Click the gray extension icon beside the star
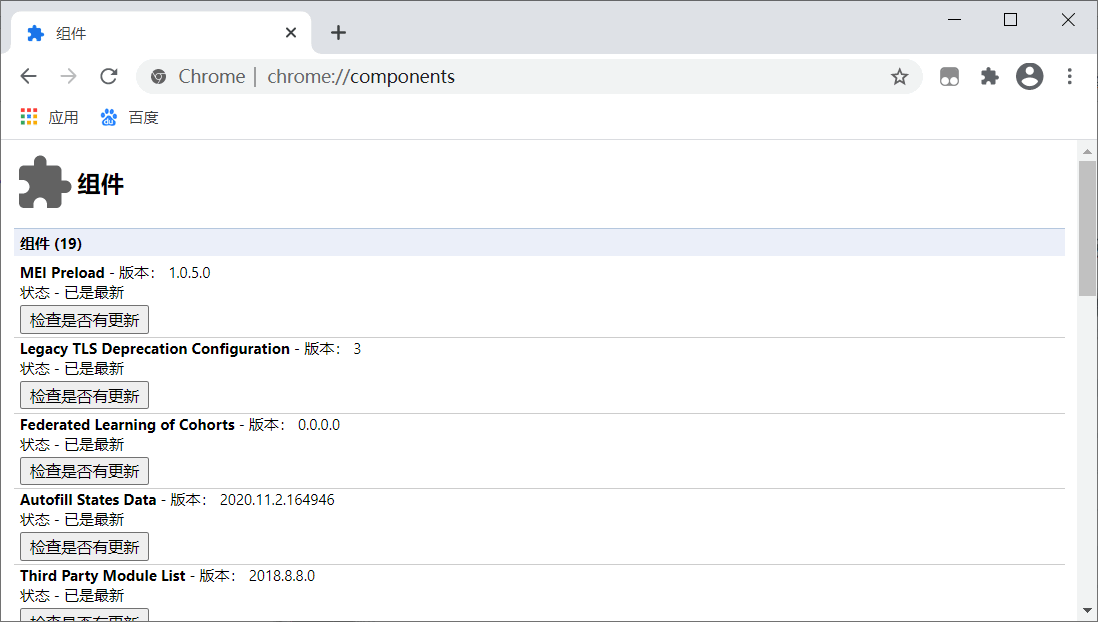The width and height of the screenshot is (1098, 622). pyautogui.click(x=948, y=76)
